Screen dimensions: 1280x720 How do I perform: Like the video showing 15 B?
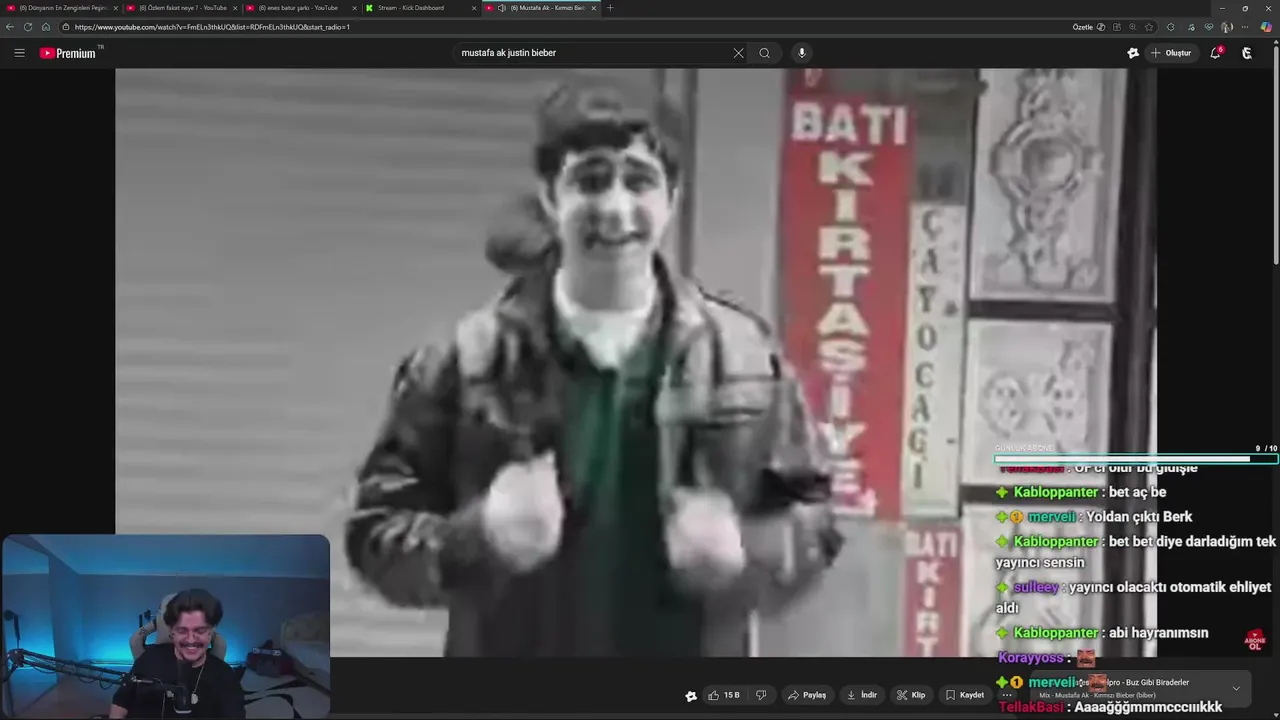[x=724, y=695]
